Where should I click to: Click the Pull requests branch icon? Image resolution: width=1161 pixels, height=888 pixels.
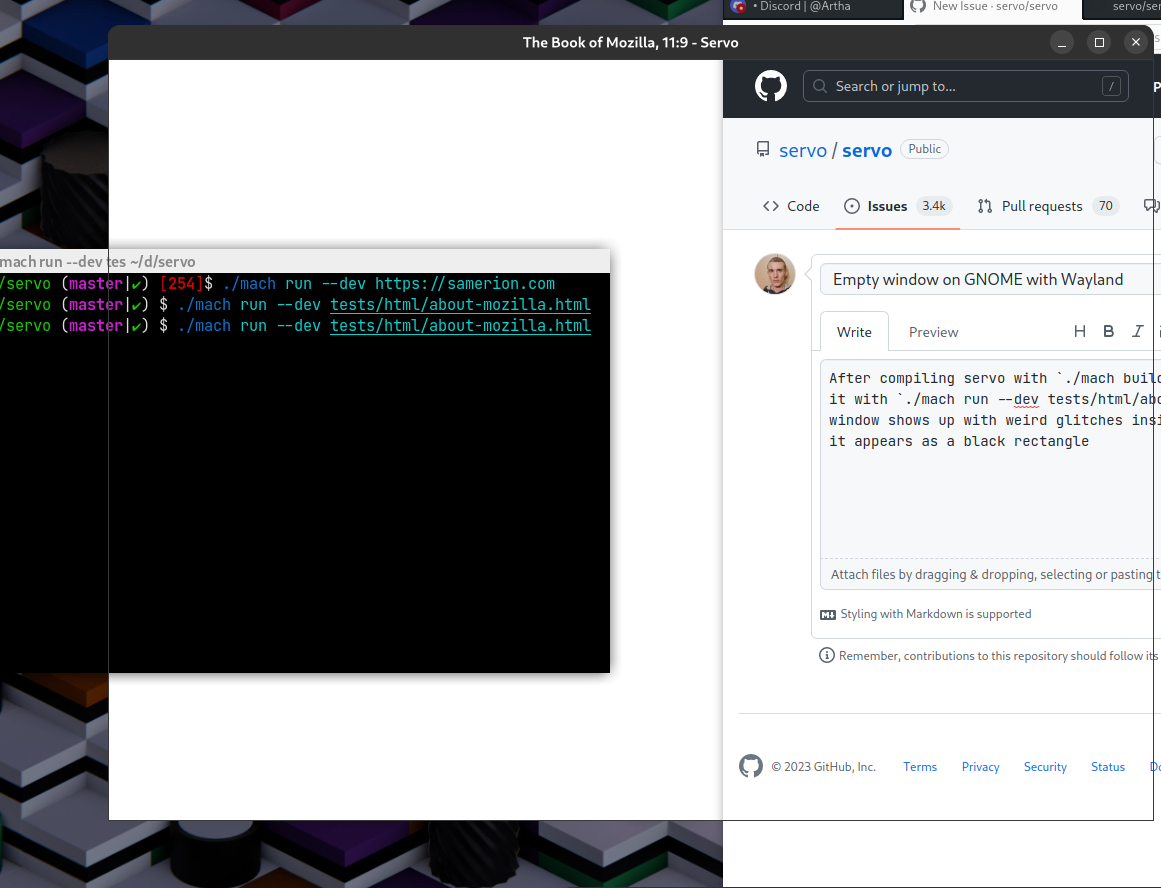click(983, 205)
